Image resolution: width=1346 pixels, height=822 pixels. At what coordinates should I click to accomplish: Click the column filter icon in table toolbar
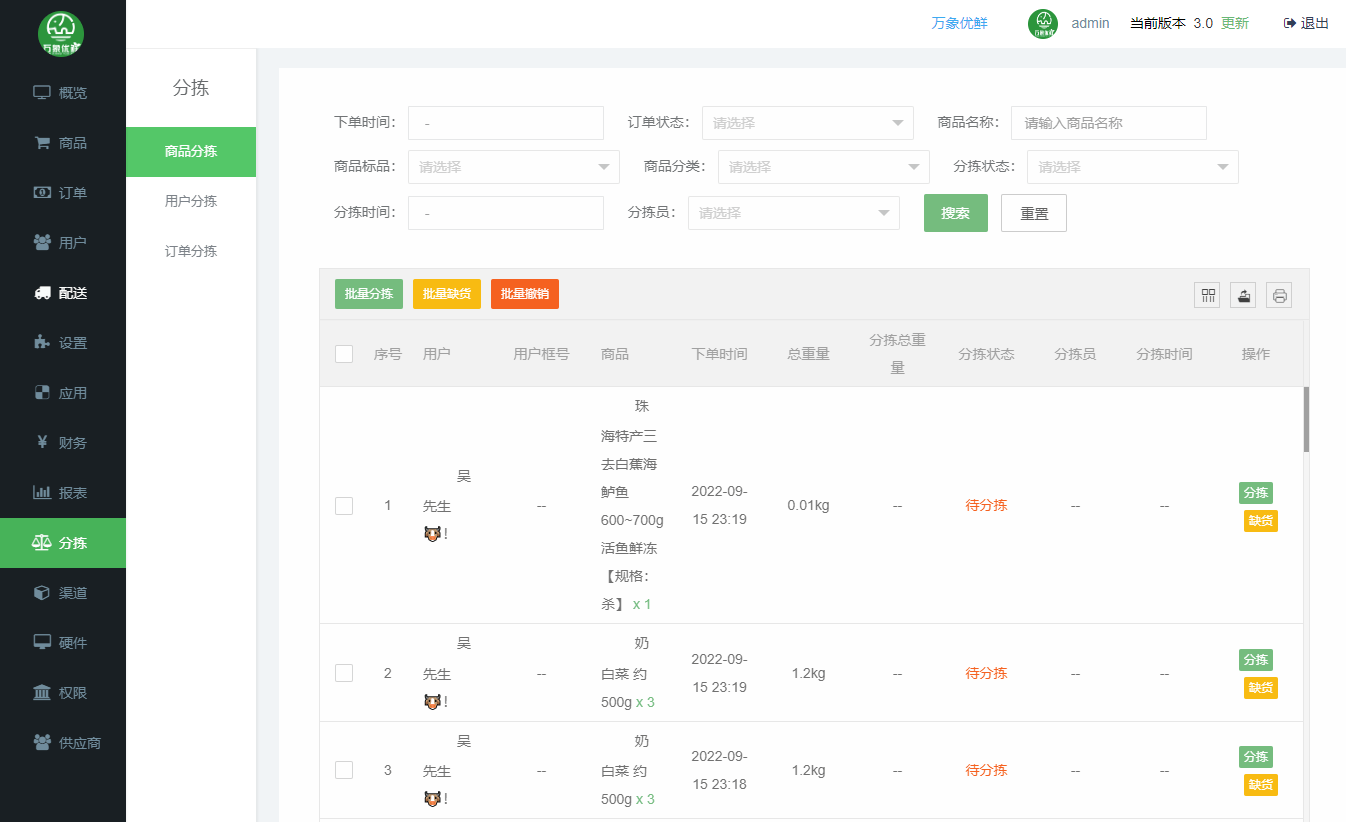click(1207, 295)
